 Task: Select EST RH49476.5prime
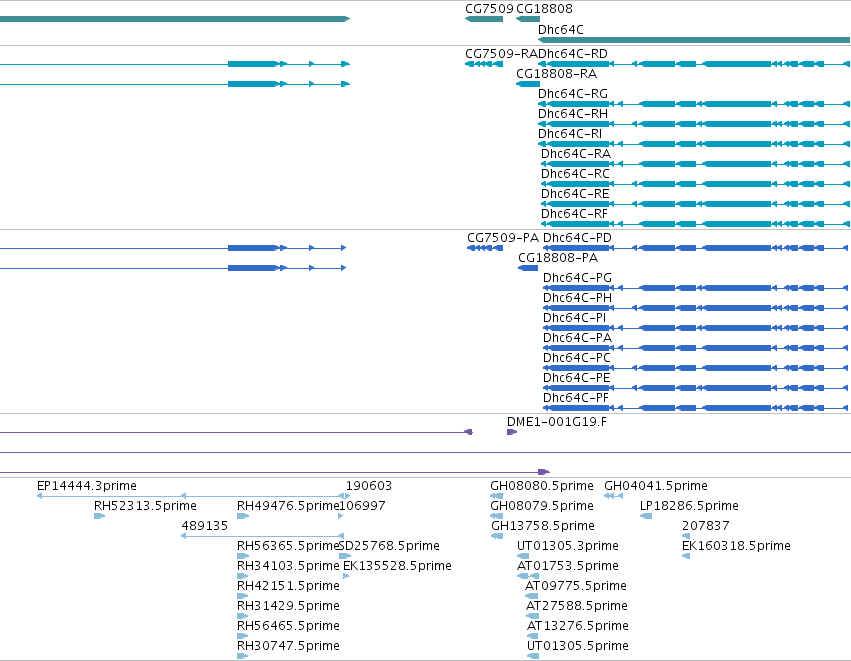coord(288,506)
